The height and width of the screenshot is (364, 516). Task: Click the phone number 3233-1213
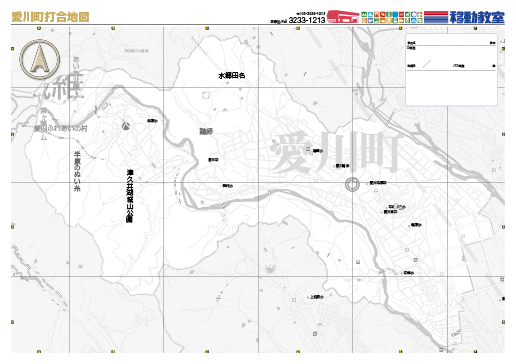click(x=307, y=20)
